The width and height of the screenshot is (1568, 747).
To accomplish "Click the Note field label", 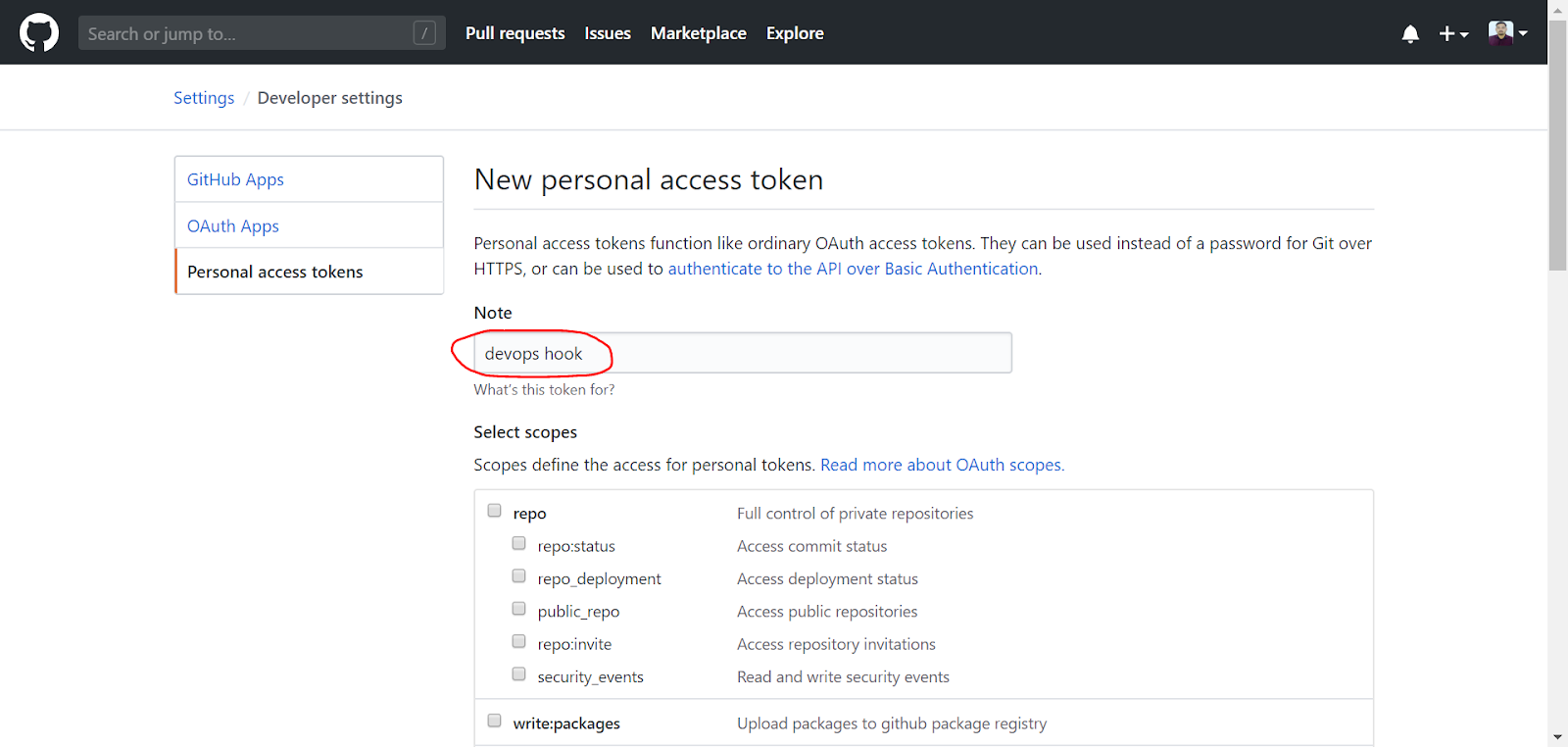I will pos(493,313).
